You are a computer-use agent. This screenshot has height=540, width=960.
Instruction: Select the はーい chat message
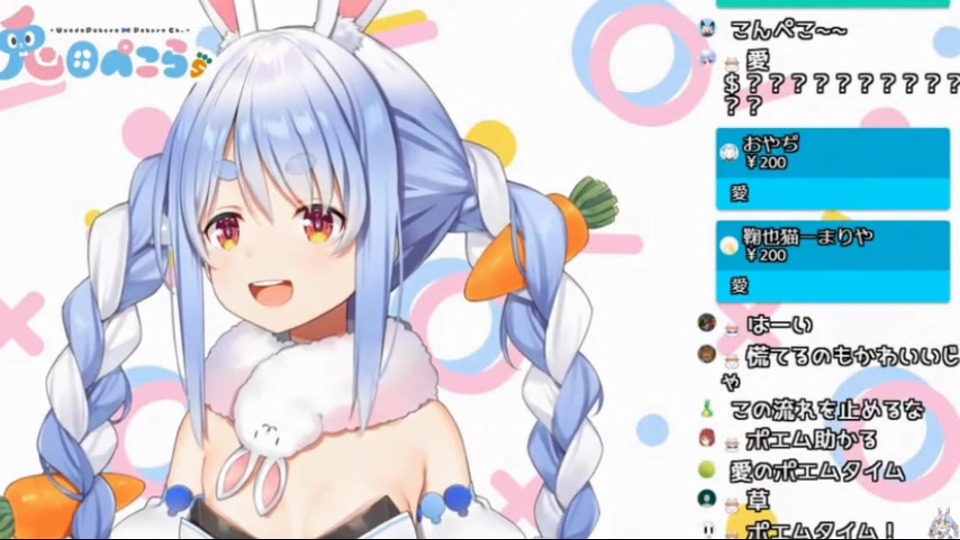pos(780,324)
